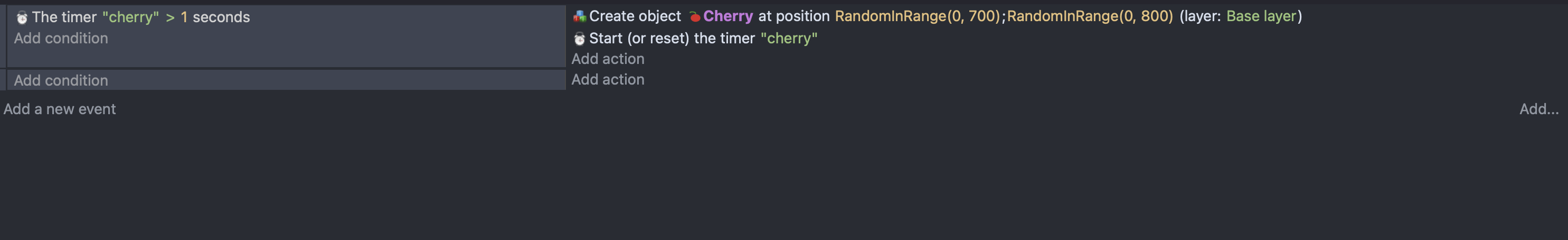Click the timer icon of the Start timer action
1568x240 pixels.
pyautogui.click(x=580, y=39)
